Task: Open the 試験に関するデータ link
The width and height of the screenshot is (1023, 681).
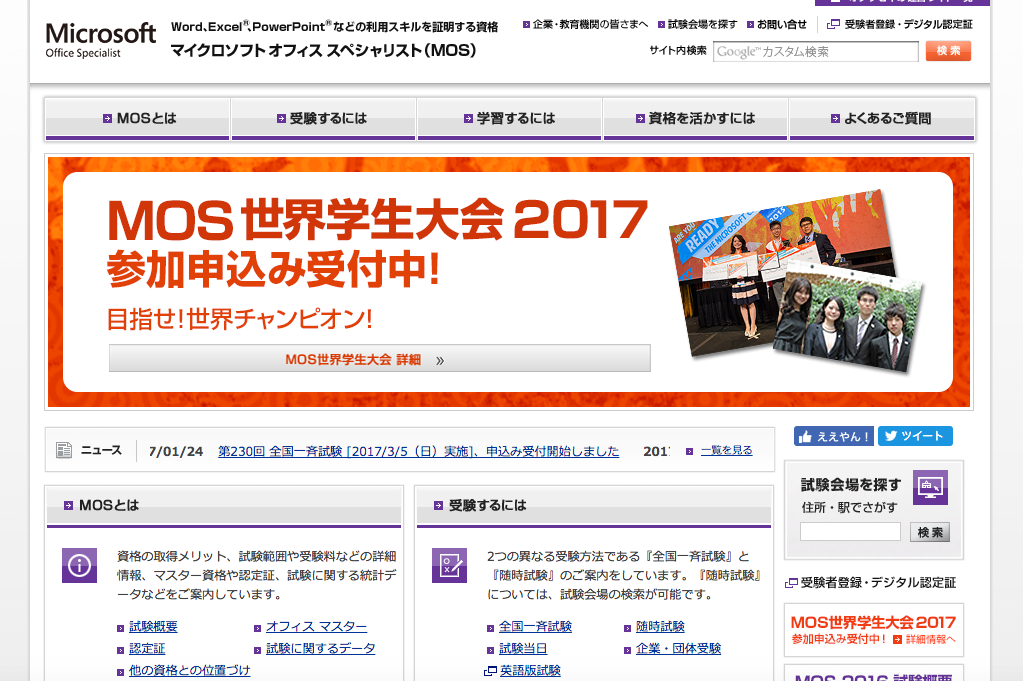Action: [x=321, y=649]
